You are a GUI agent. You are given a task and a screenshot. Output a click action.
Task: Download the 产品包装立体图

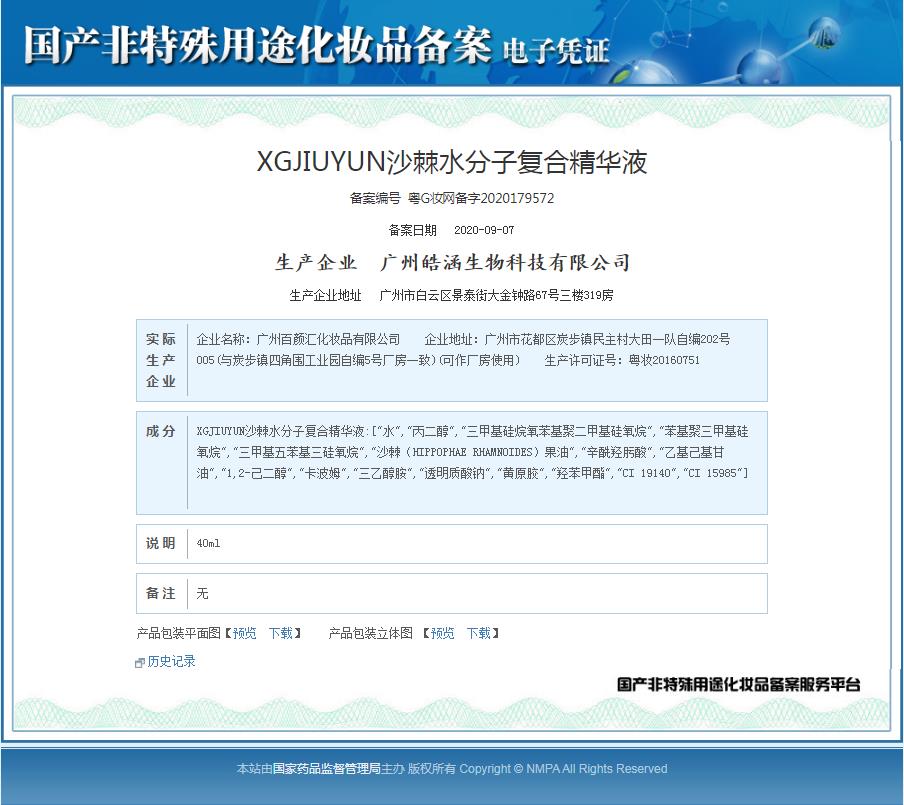click(478, 633)
